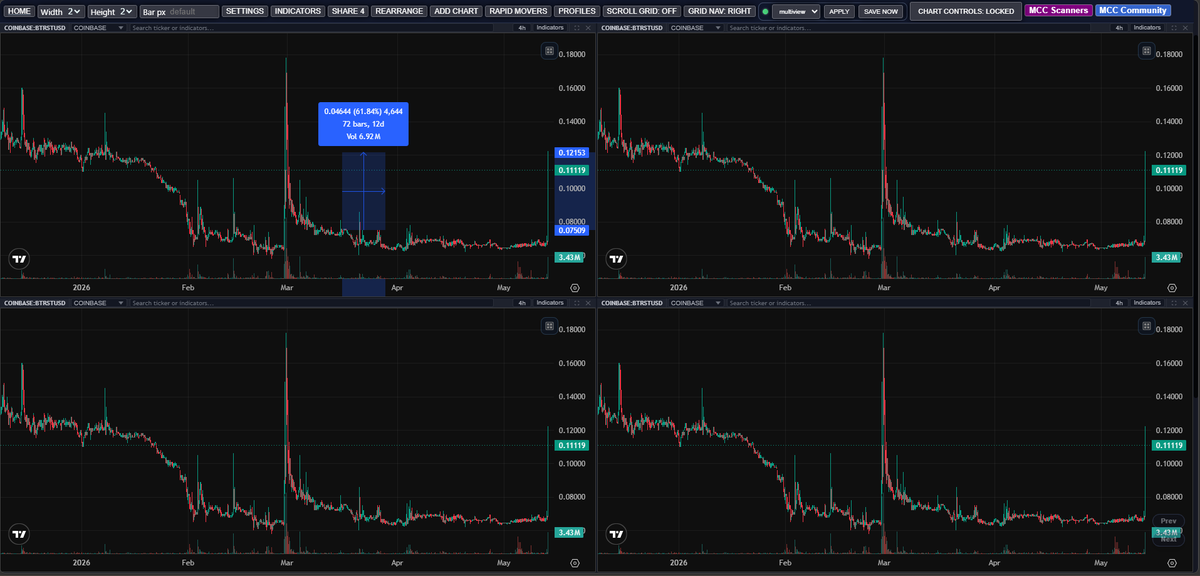Click Prev navigation button
Screen dimensions: 1200x576
(x=1168, y=521)
